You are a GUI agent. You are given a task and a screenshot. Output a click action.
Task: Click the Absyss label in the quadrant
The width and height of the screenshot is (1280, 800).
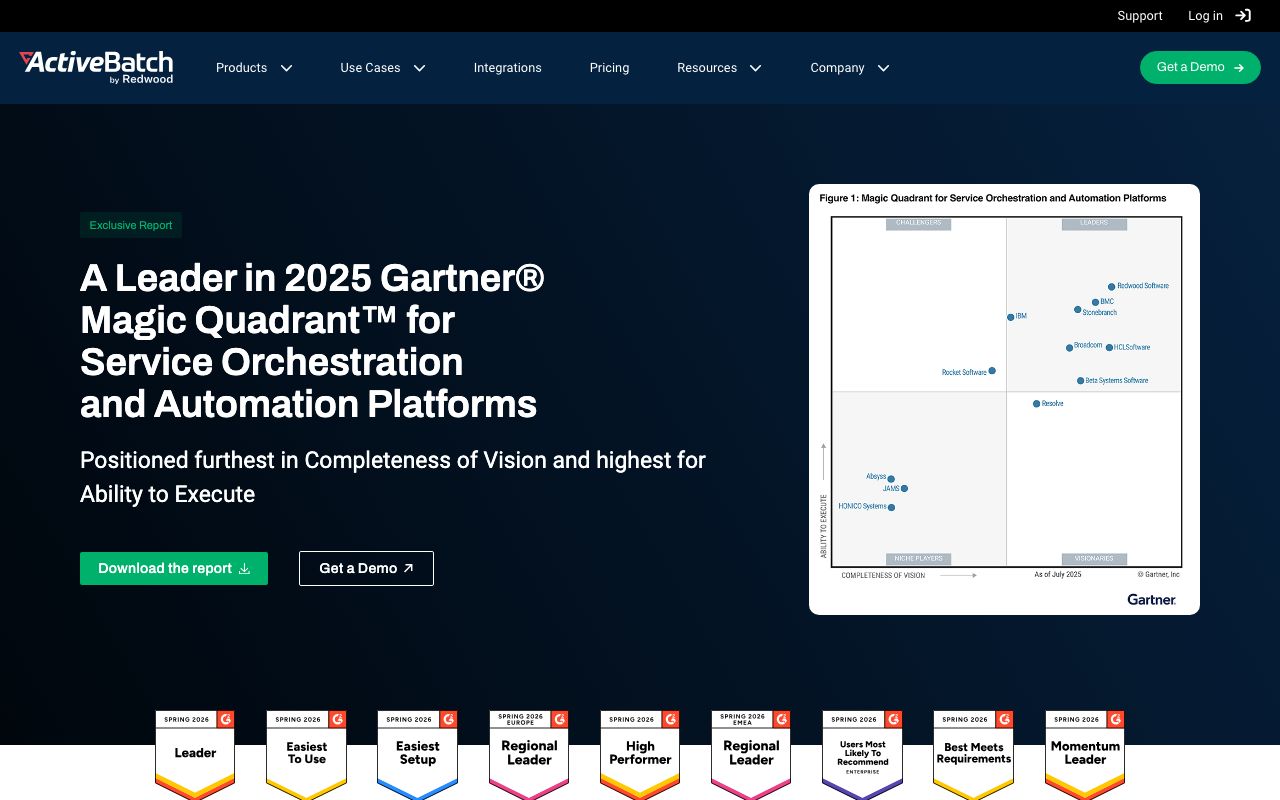point(876,477)
